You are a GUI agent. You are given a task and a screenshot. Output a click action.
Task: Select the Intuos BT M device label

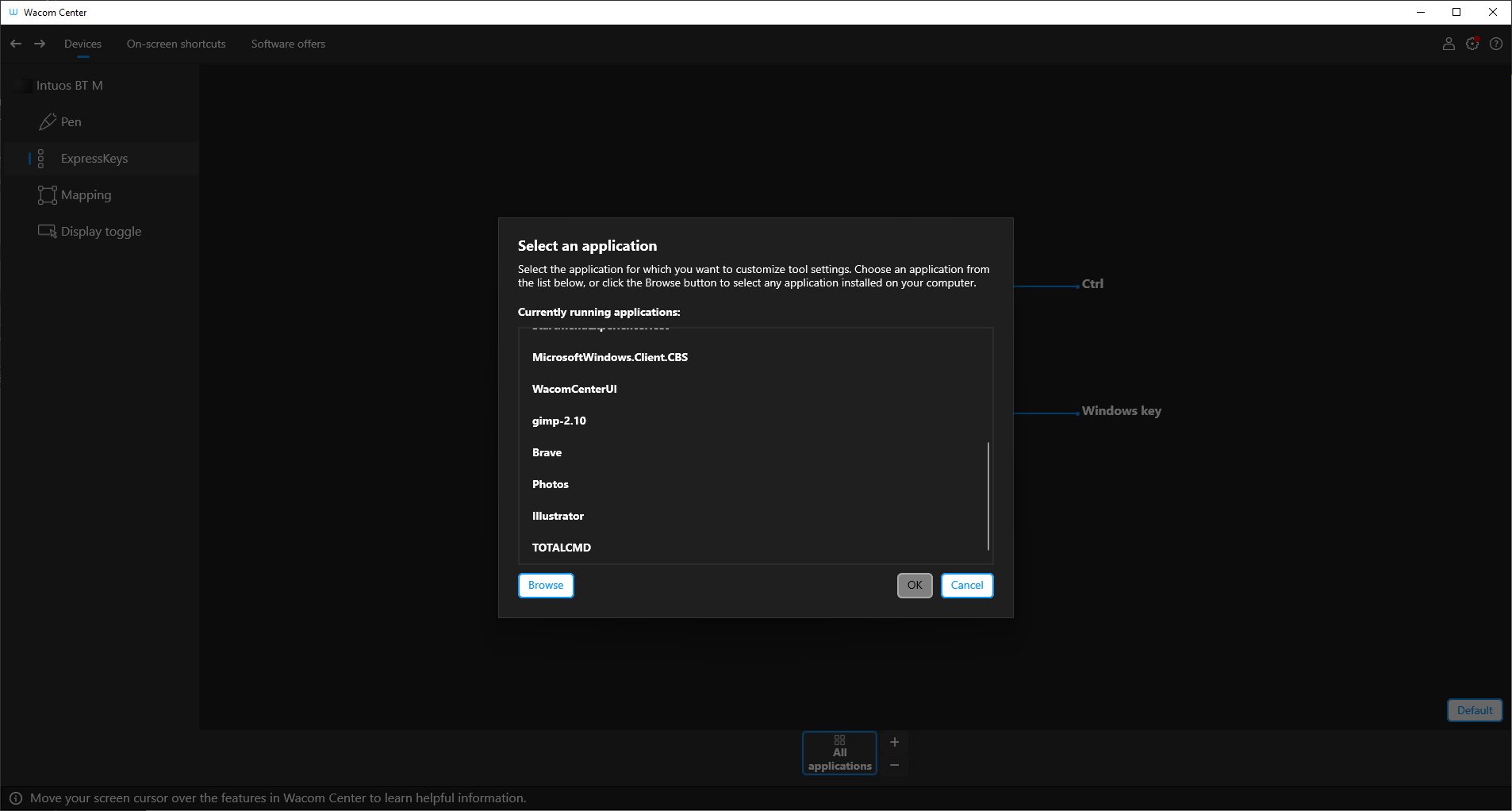pyautogui.click(x=70, y=86)
